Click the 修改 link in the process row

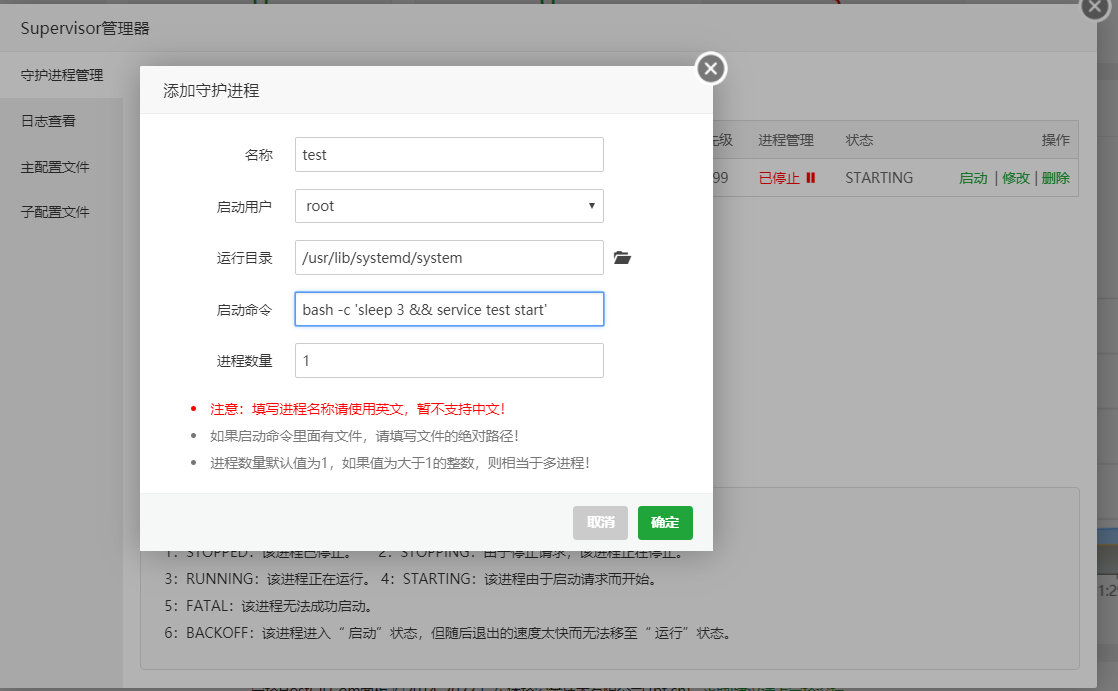(1016, 178)
